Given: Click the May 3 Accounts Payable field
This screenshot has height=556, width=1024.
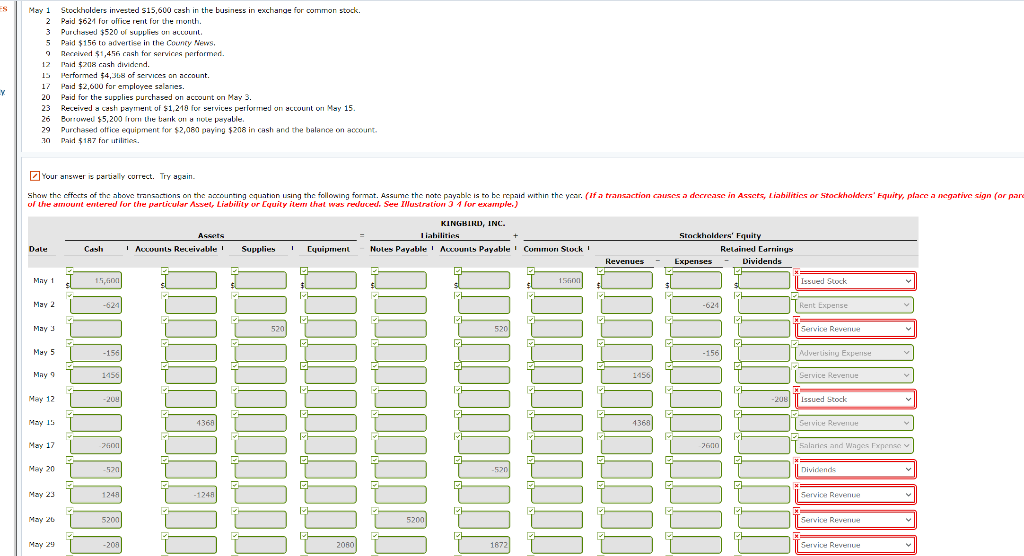Looking at the screenshot, I should pyautogui.click(x=484, y=329).
